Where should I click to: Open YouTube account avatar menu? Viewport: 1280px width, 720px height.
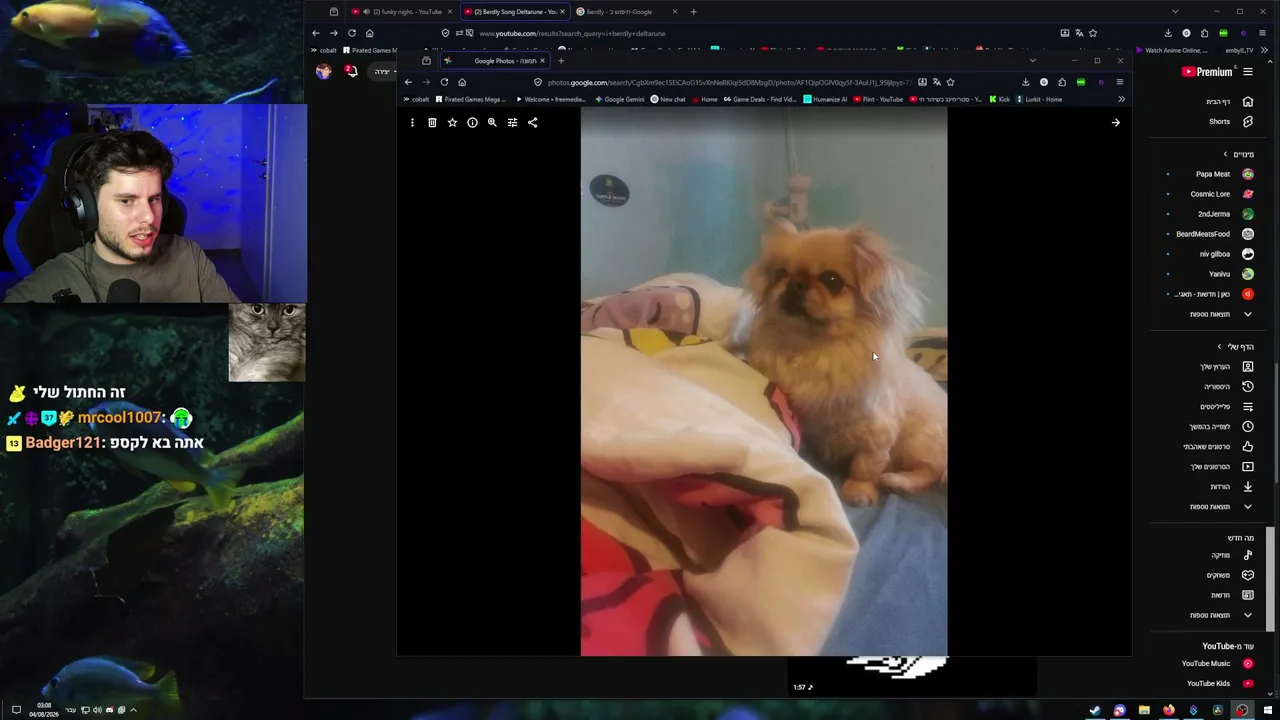coord(323,71)
